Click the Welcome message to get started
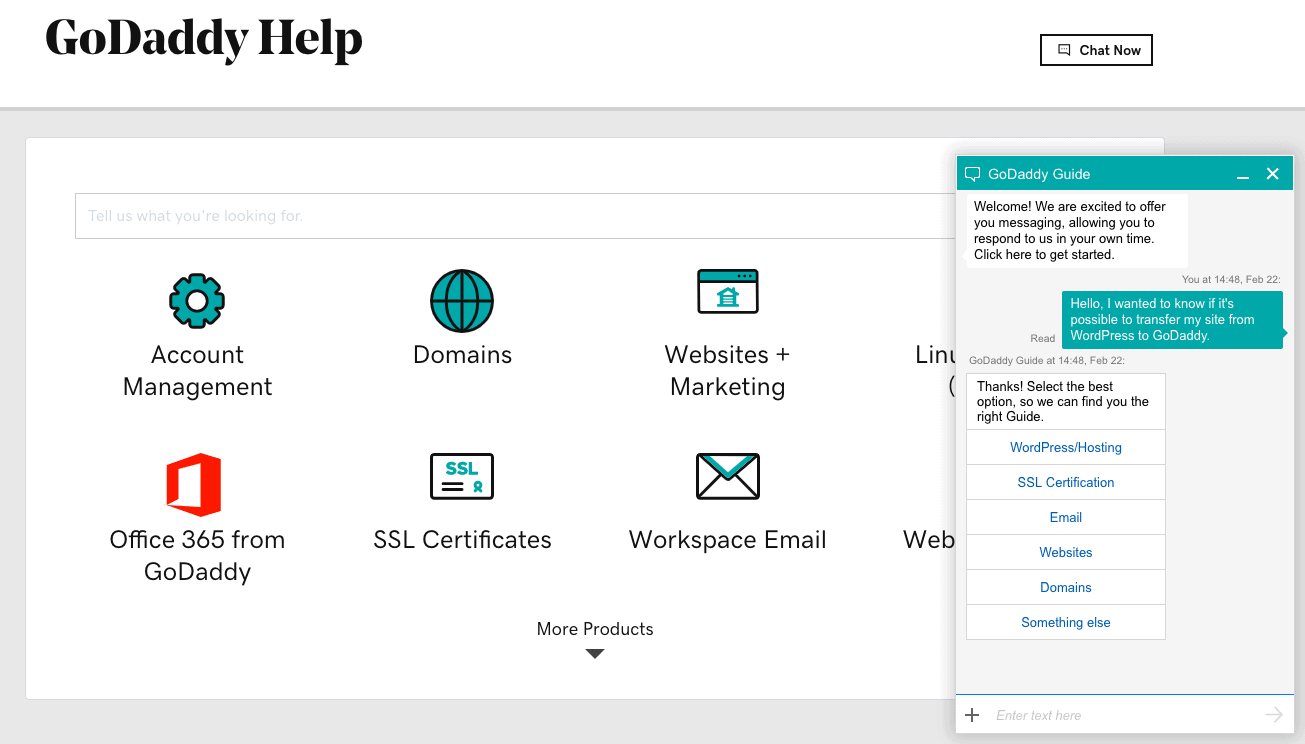Image resolution: width=1305 pixels, height=744 pixels. 1077,230
